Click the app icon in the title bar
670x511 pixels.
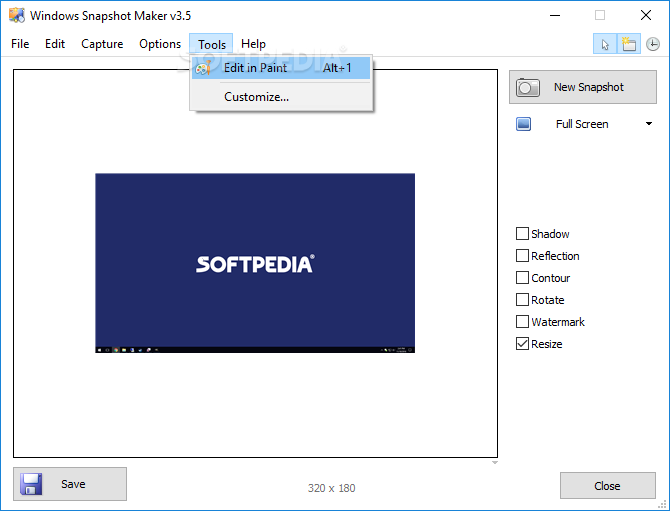pos(17,15)
